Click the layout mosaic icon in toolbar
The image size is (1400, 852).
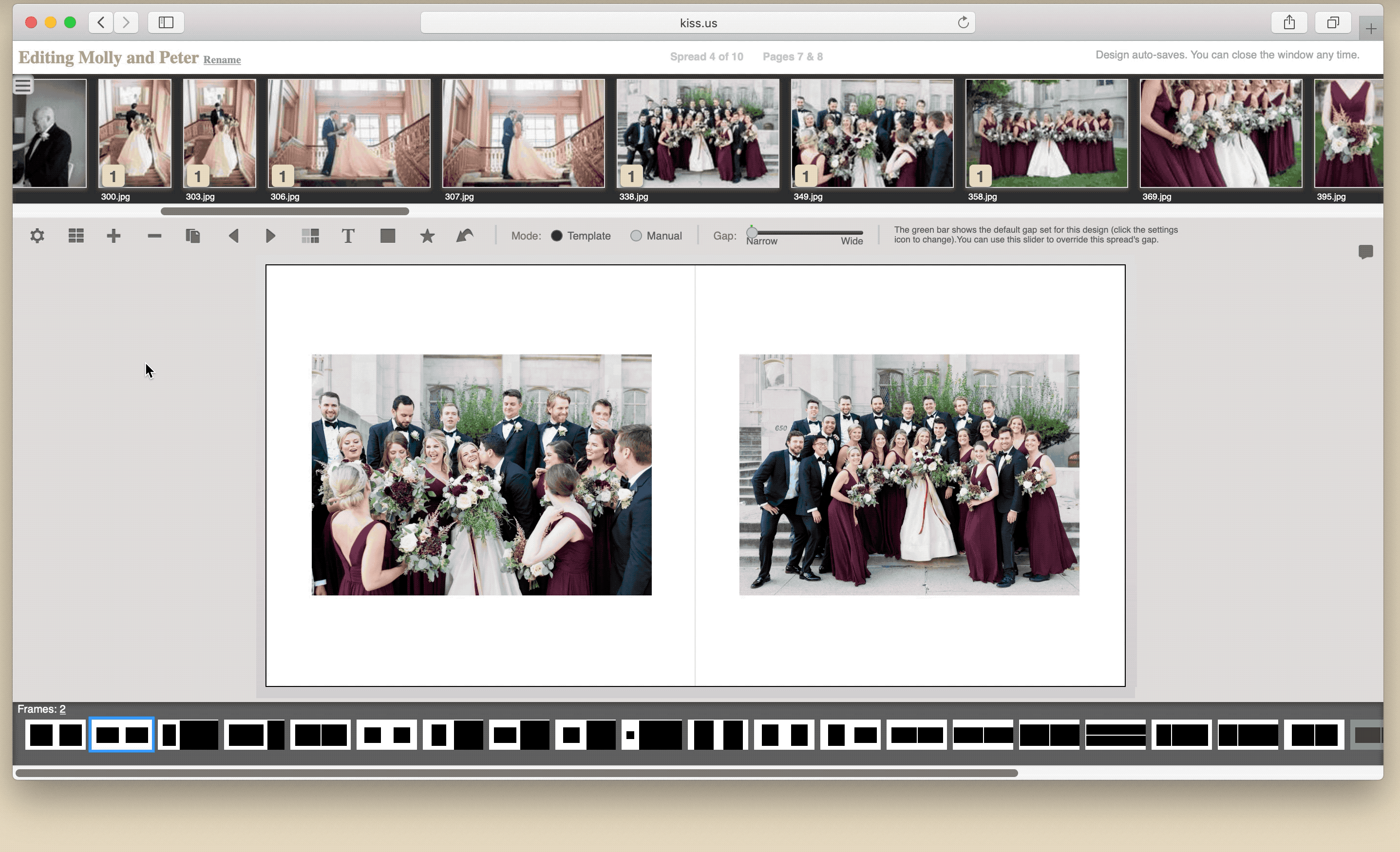pos(310,236)
